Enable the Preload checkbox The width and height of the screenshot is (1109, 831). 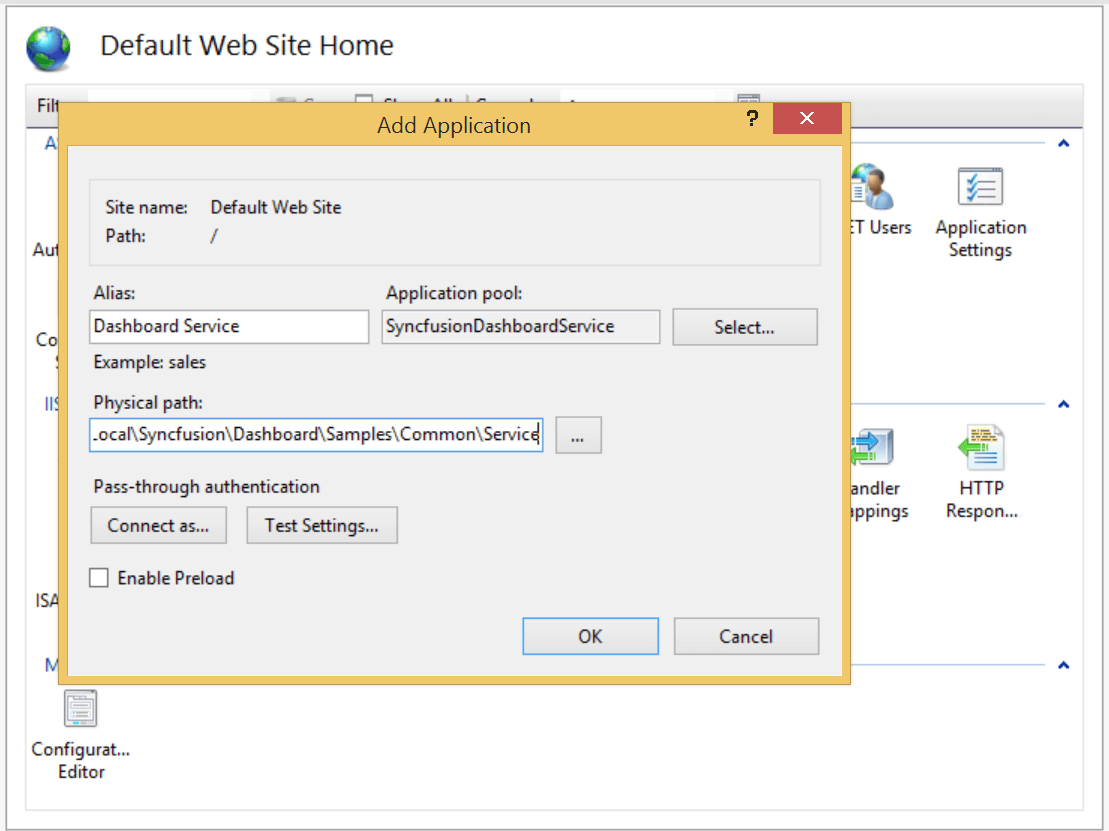(99, 578)
